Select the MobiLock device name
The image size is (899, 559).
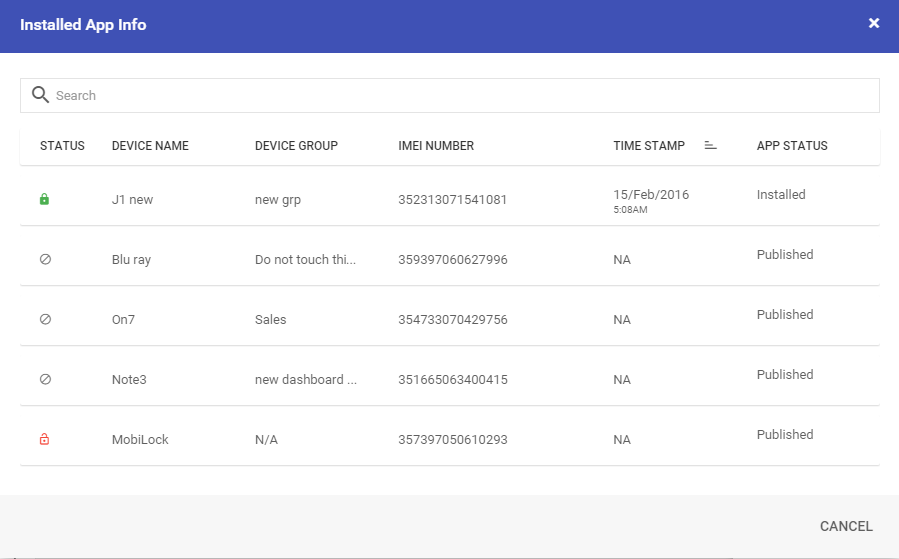(140, 440)
